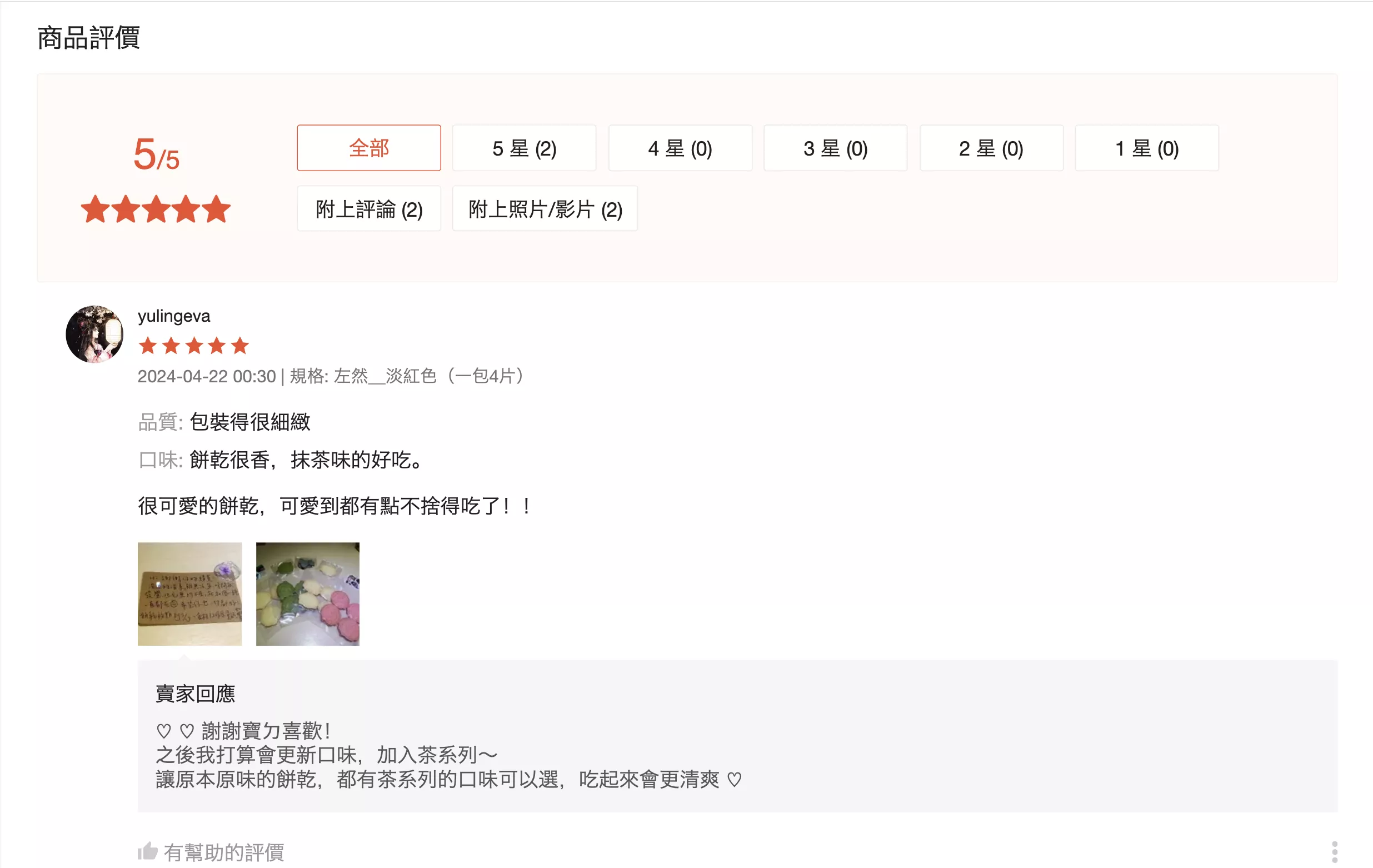Filter reviews by 5 星 (2)
This screenshot has width=1373, height=868.
click(x=524, y=148)
